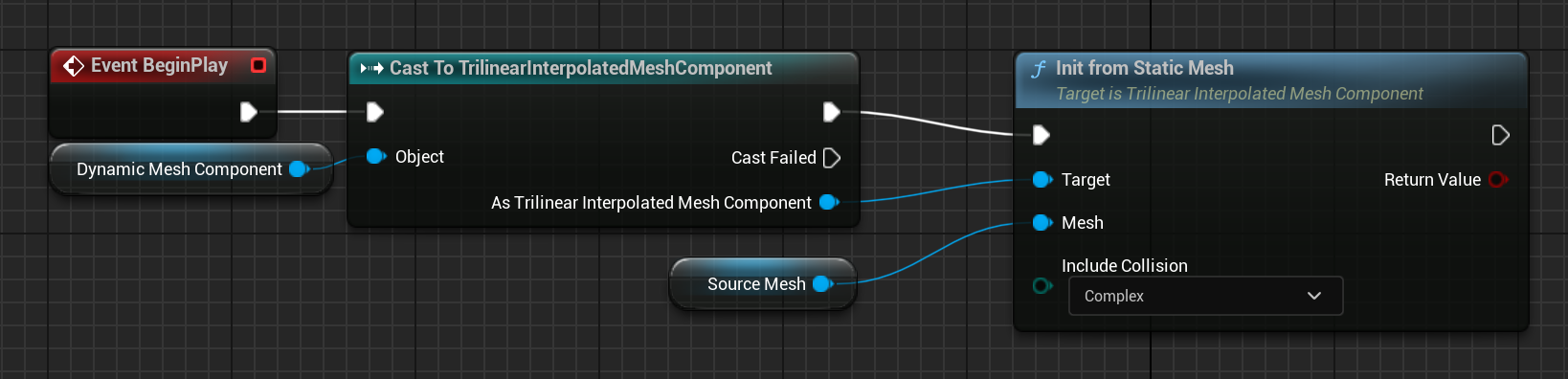Select the Init from Static Mesh node header
Viewport: 1568px width, 379px height.
coord(1271,80)
